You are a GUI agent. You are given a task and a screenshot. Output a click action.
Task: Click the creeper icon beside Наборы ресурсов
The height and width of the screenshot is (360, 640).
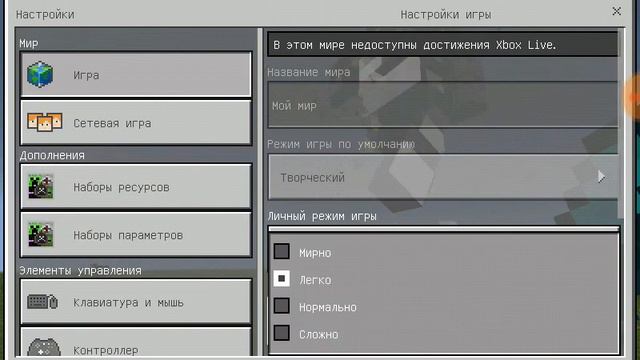[x=40, y=187]
